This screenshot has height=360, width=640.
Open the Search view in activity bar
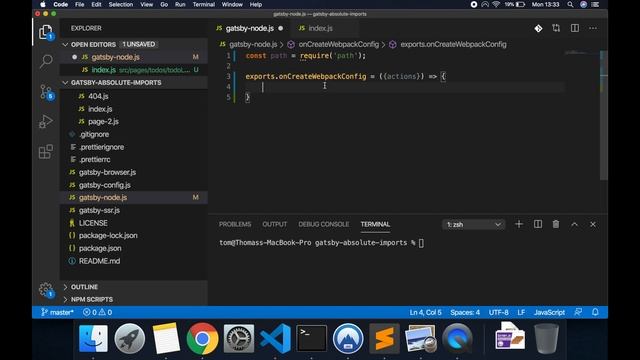click(46, 61)
